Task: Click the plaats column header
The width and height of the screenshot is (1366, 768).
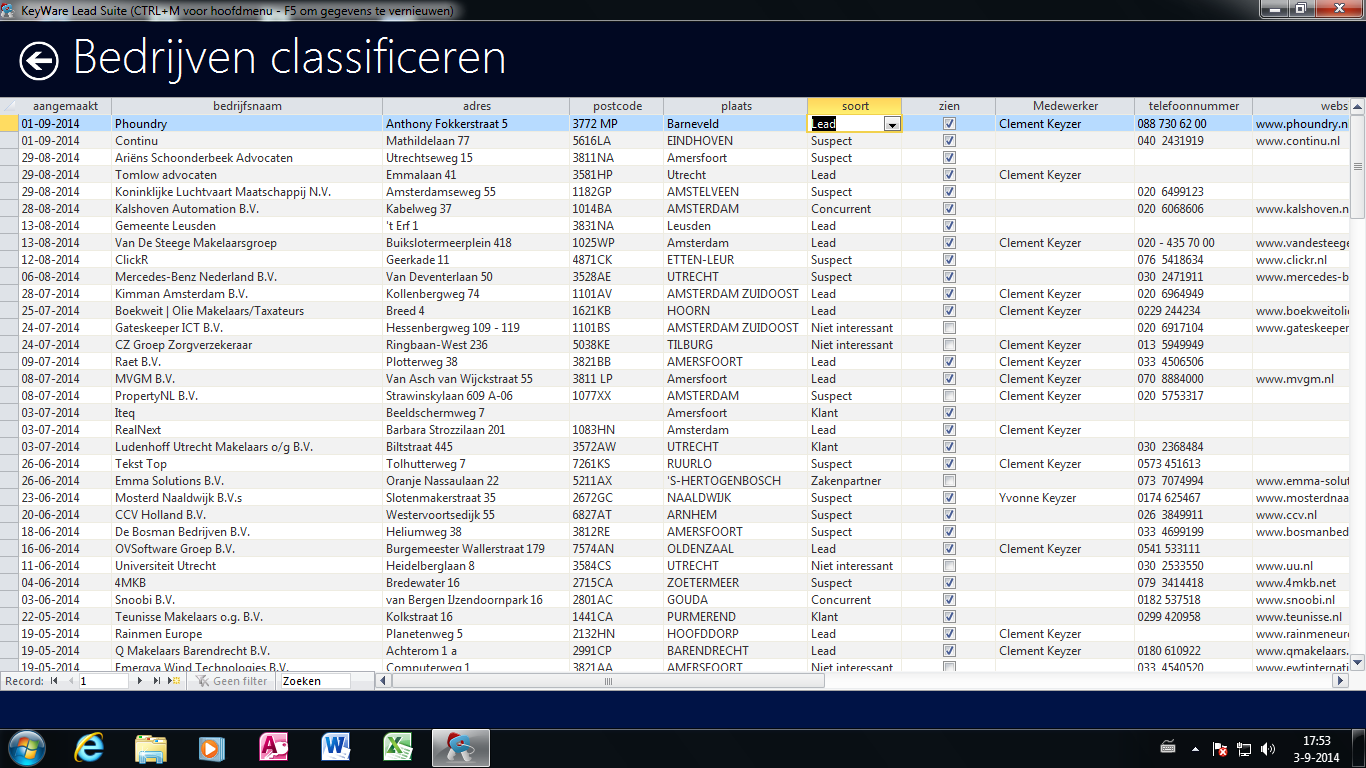Action: coord(736,106)
